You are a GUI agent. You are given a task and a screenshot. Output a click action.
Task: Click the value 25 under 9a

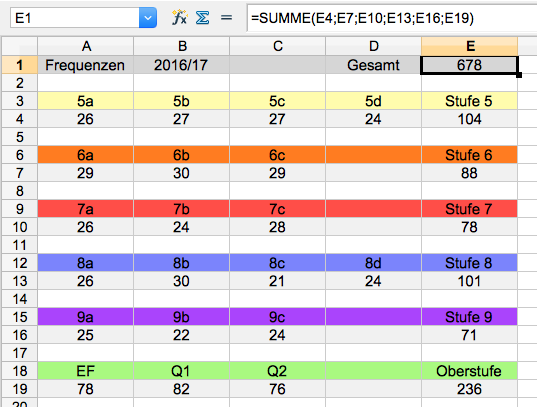tap(86, 335)
